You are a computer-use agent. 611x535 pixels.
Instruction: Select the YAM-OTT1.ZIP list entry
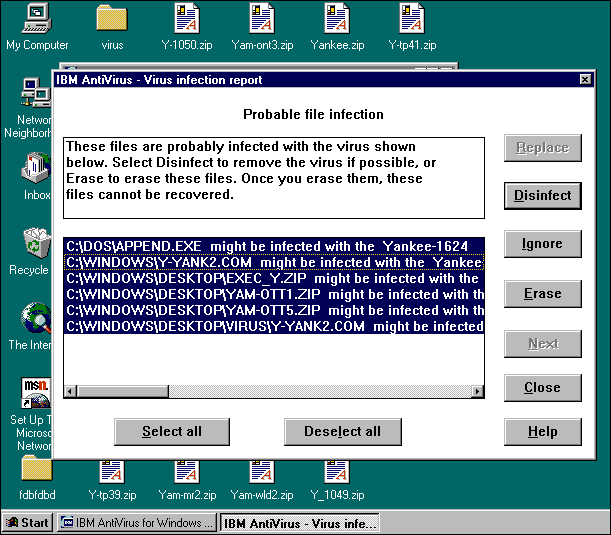274,294
